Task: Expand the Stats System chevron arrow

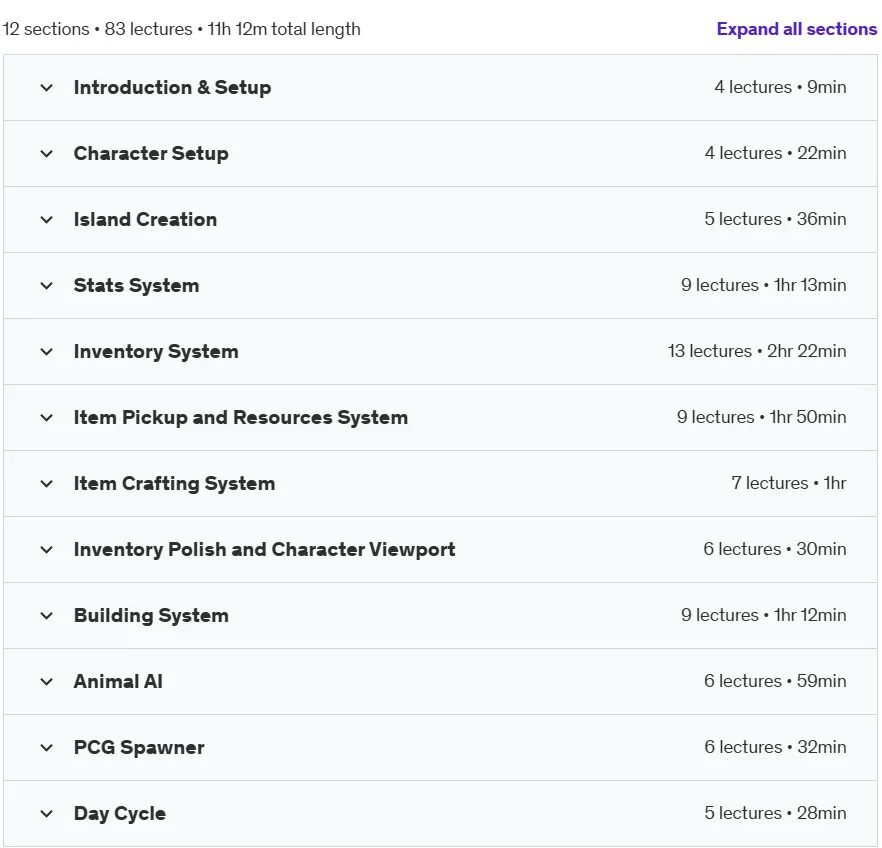Action: [47, 286]
